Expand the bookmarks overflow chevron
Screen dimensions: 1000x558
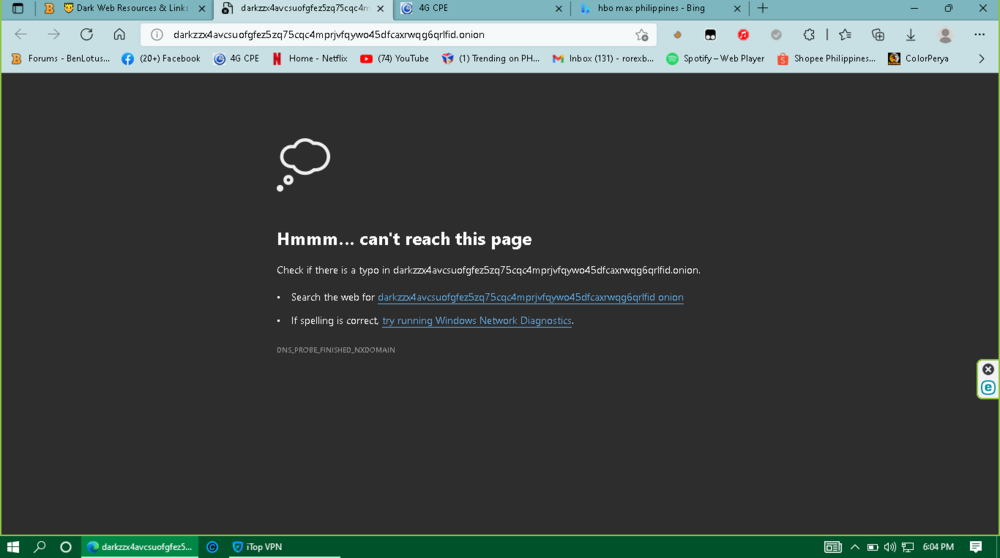click(982, 59)
